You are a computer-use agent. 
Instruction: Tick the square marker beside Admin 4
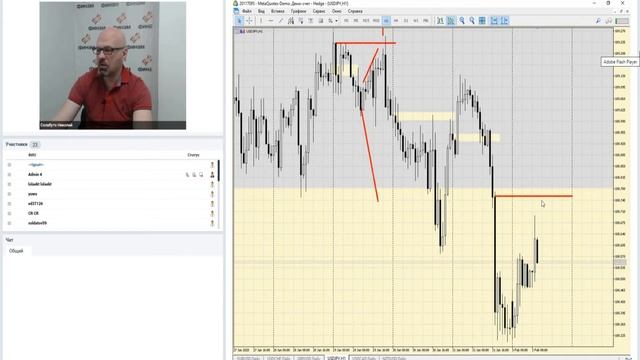(9, 175)
